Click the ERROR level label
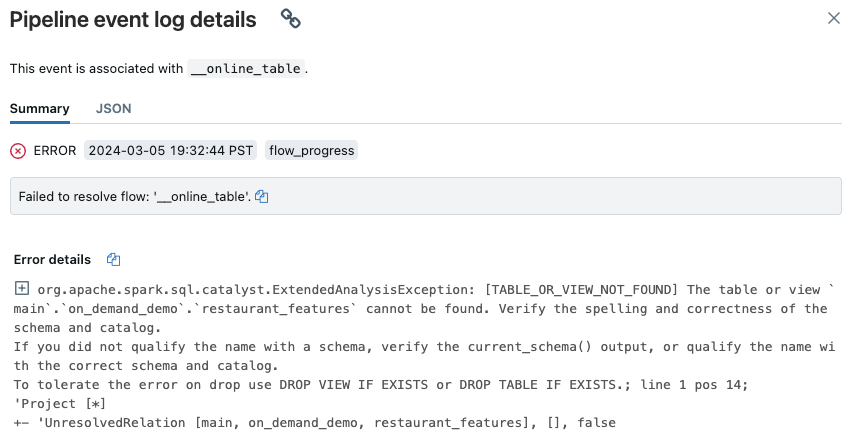The height and width of the screenshot is (438, 849). point(55,151)
